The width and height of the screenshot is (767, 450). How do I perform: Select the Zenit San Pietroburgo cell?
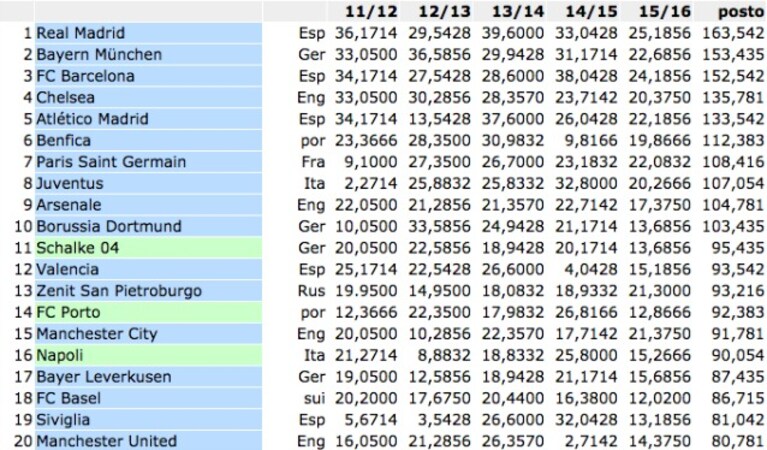click(148, 291)
